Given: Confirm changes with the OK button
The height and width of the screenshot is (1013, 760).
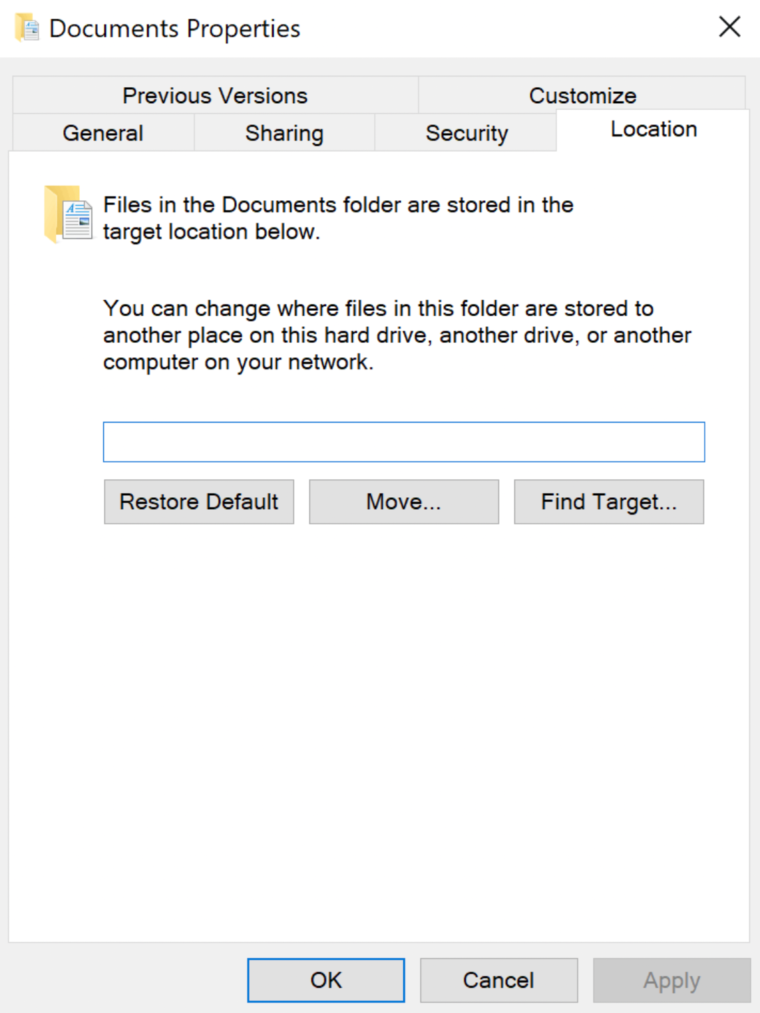Looking at the screenshot, I should [x=325, y=980].
